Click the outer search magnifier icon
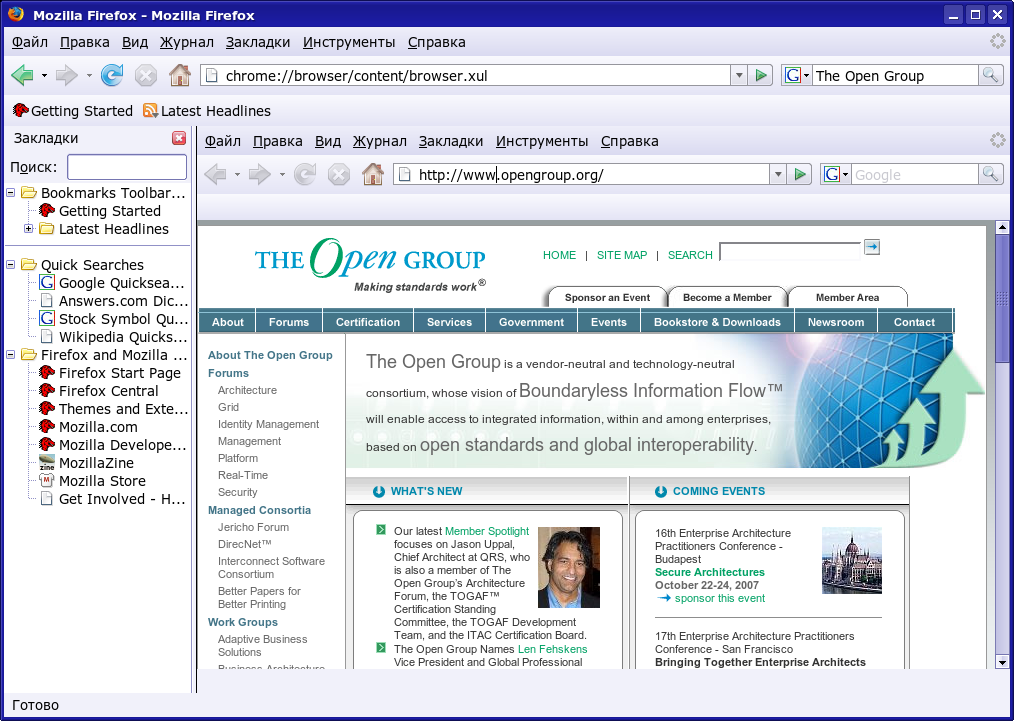Image resolution: width=1014 pixels, height=721 pixels. pos(990,75)
